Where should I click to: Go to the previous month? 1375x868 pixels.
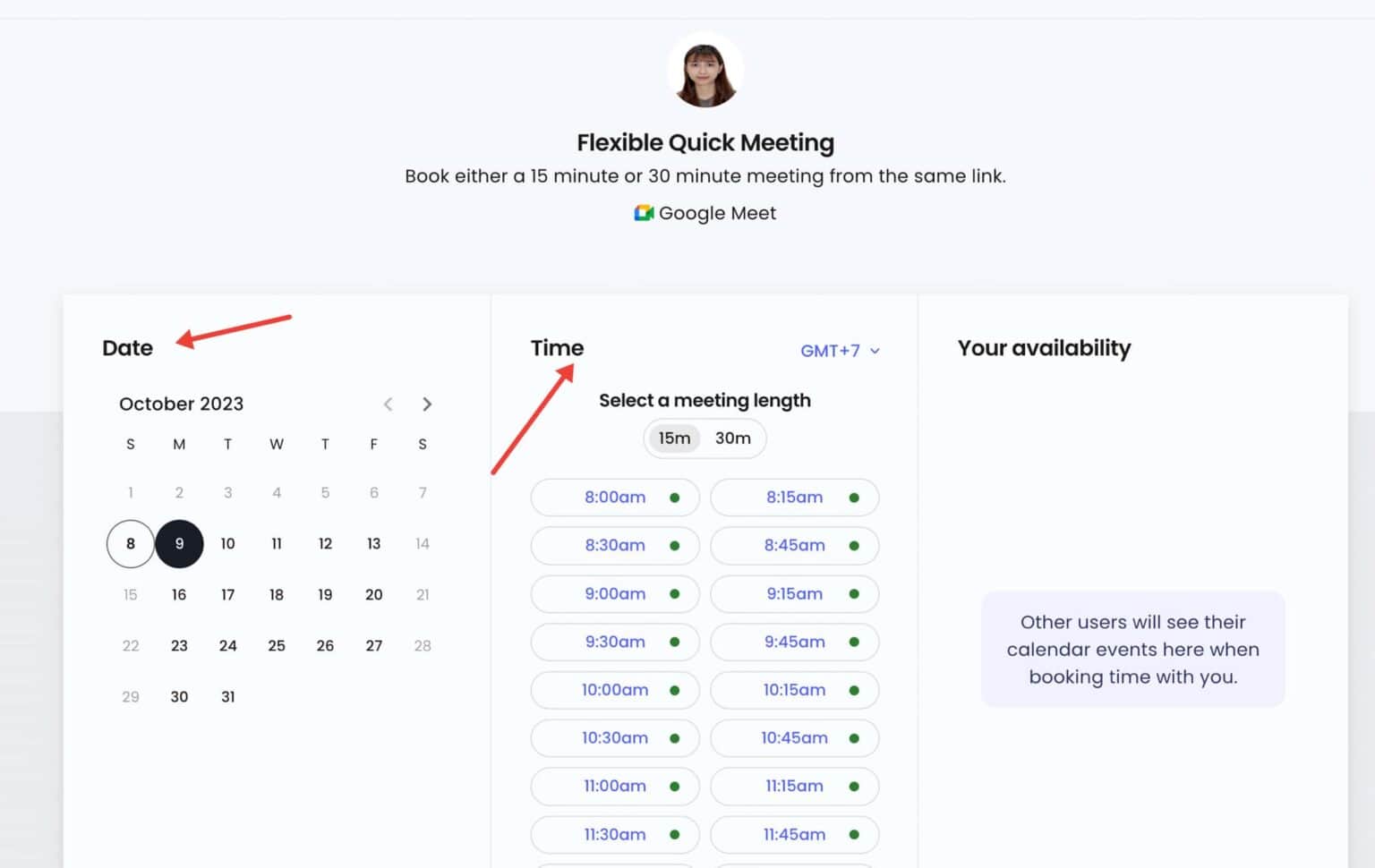[388, 404]
